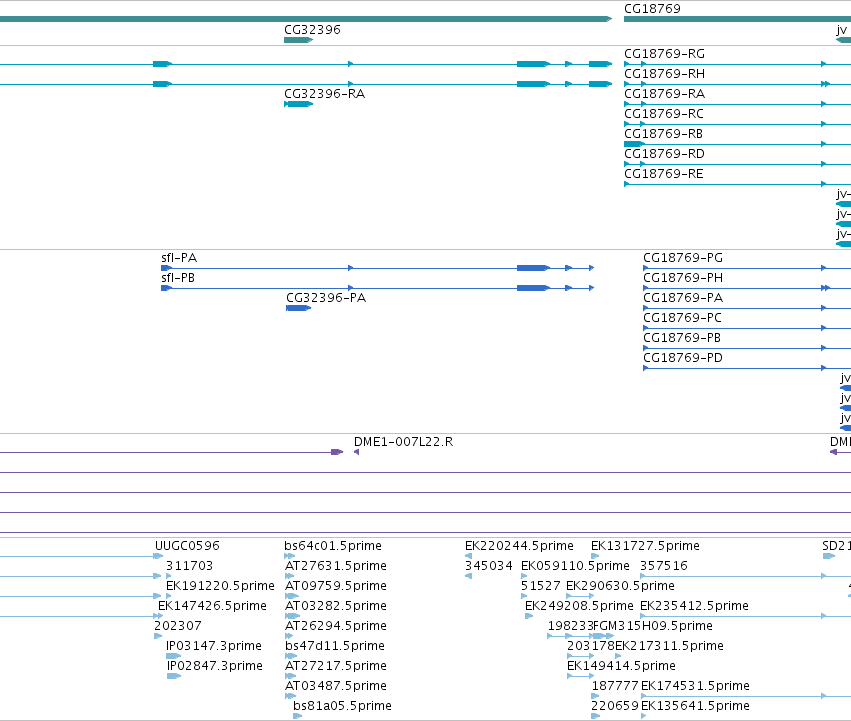851x721 pixels.
Task: Select the EK149414.5prime EST label
Action: tap(621, 667)
